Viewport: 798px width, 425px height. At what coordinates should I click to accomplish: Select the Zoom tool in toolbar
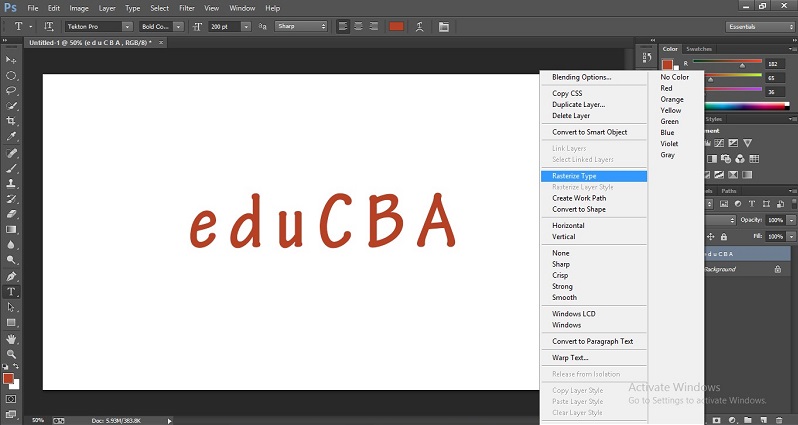[12, 354]
